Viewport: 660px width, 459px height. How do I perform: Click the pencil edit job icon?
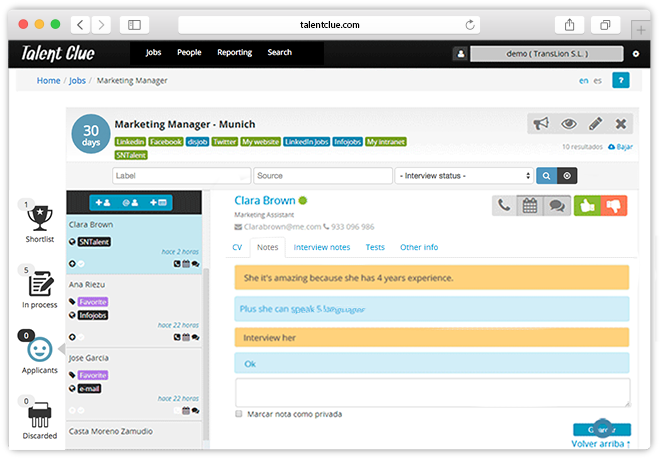click(595, 124)
